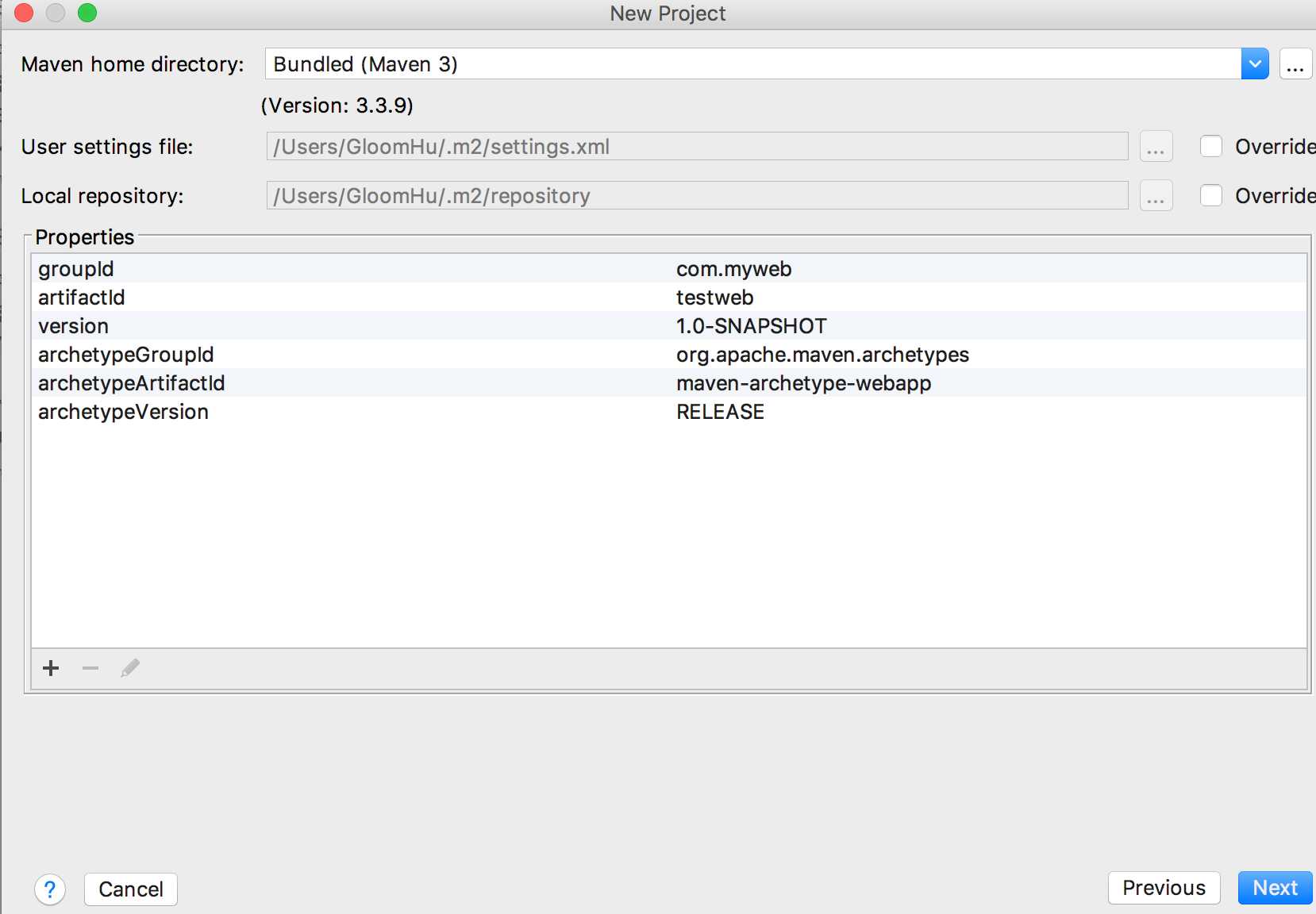Proceed with the Next button
The width and height of the screenshot is (1316, 914).
click(x=1275, y=888)
